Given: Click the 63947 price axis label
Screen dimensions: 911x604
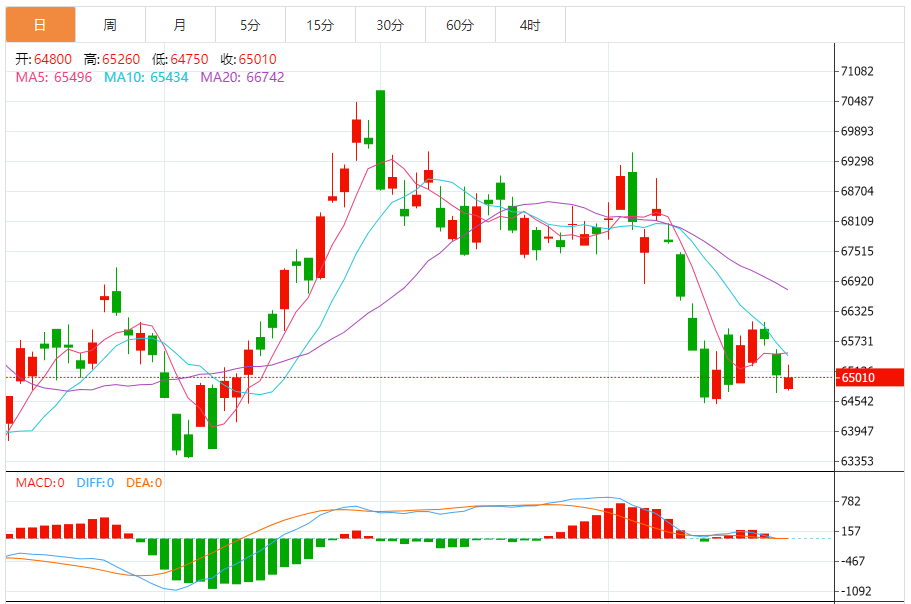Looking at the screenshot, I should (x=858, y=431).
